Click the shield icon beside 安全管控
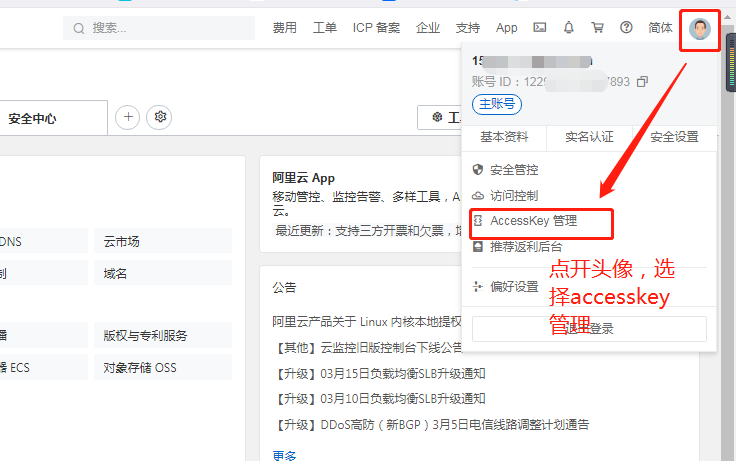Viewport: 736px width, 461px height. [478, 169]
